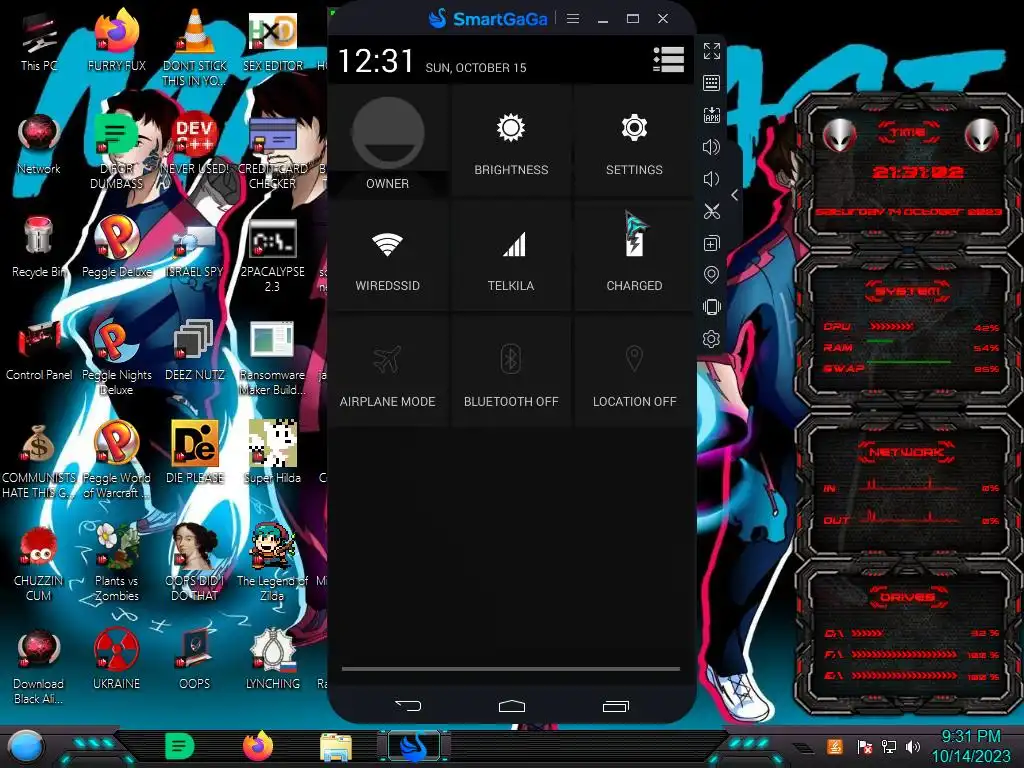Image resolution: width=1024 pixels, height=768 pixels.
Task: Open network icon in system tray
Action: [x=889, y=746]
